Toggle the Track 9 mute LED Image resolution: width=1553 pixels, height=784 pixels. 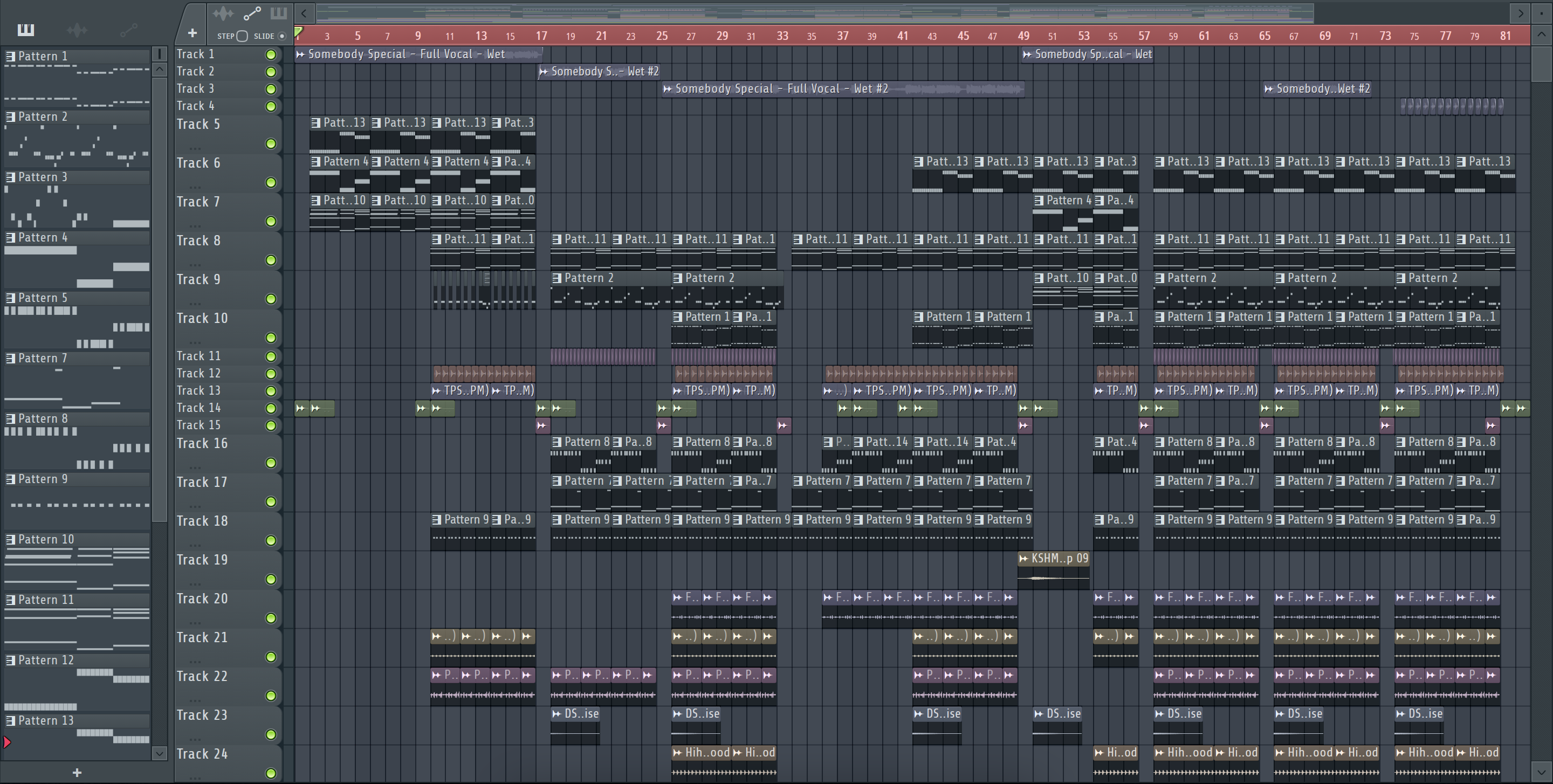click(271, 299)
